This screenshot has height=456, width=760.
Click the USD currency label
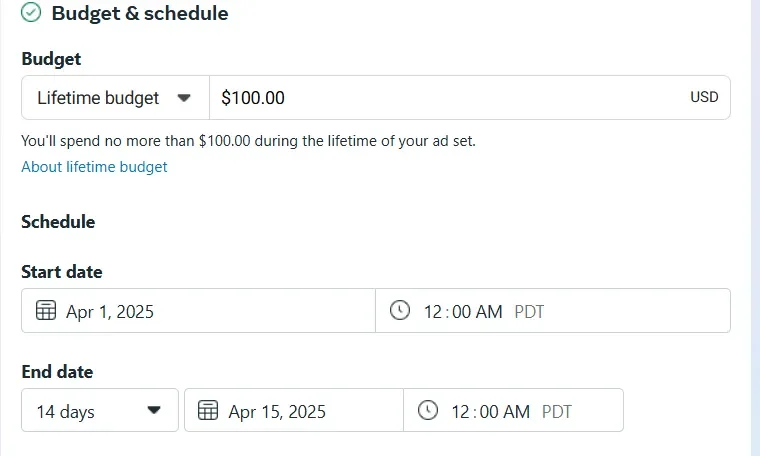(x=704, y=98)
